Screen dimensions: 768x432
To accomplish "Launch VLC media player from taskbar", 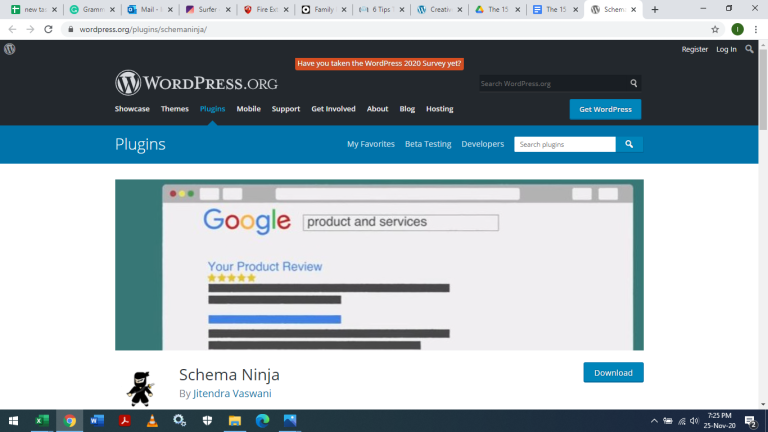I will tap(152, 421).
